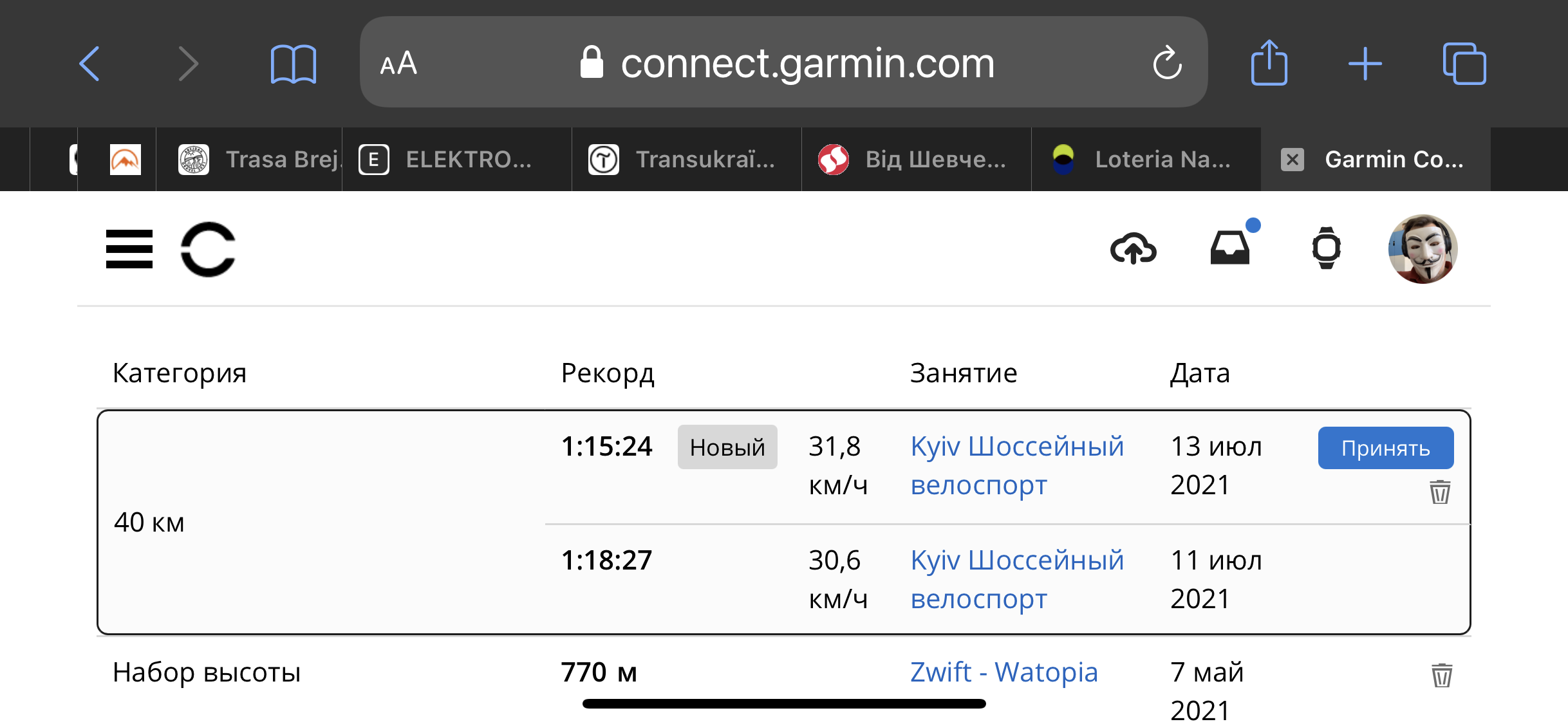The height and width of the screenshot is (724, 1568).
Task: Accept the new record with Принять
Action: coord(1385,448)
